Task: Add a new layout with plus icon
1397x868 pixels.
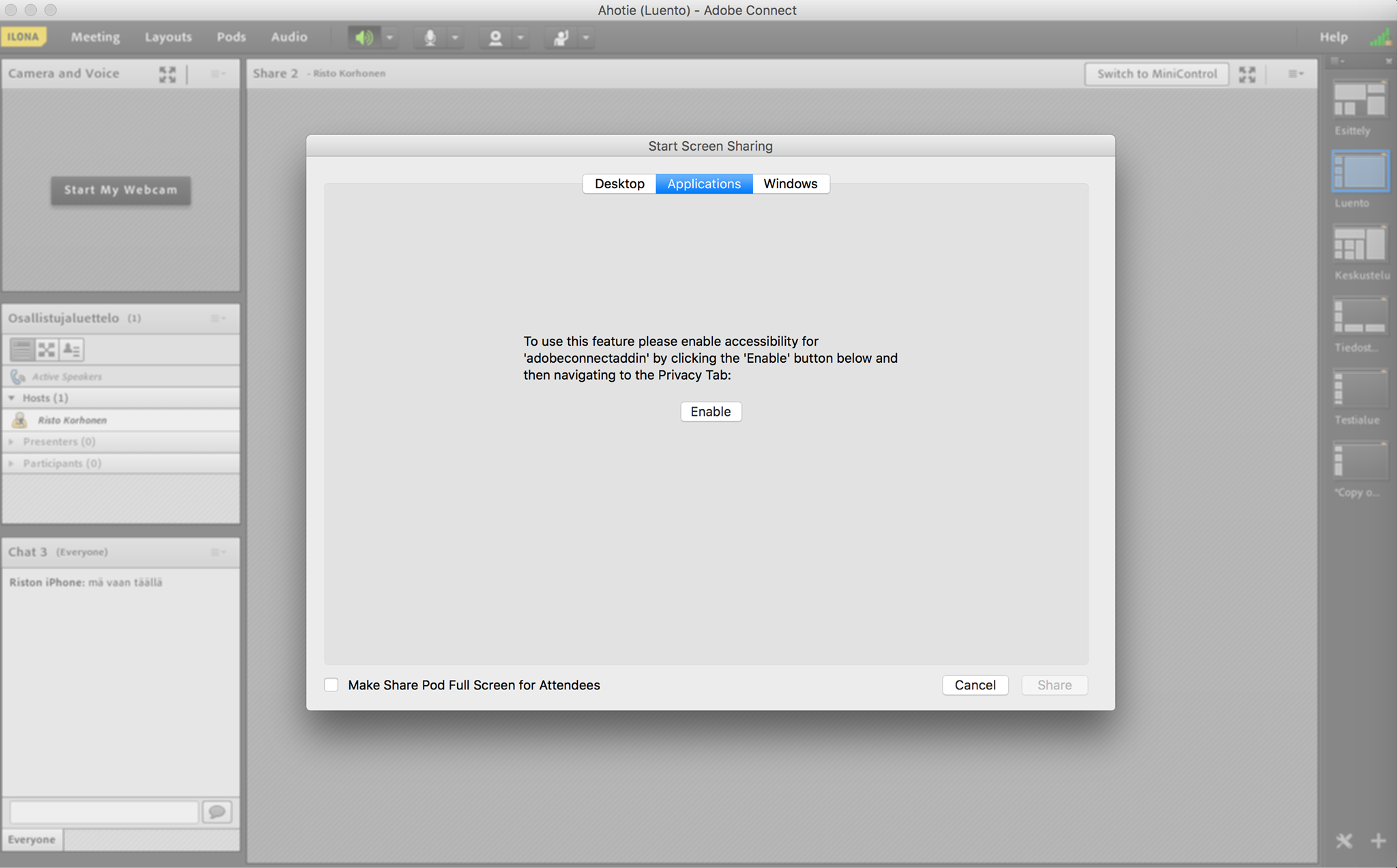Action: [x=1378, y=841]
